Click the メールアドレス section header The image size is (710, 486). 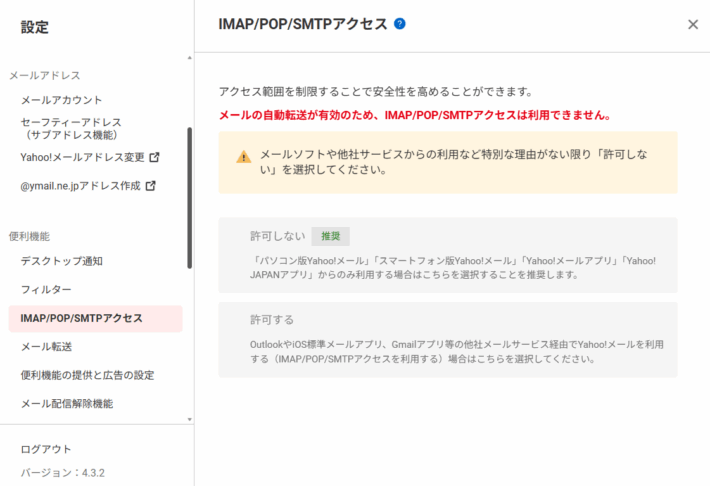click(45, 75)
